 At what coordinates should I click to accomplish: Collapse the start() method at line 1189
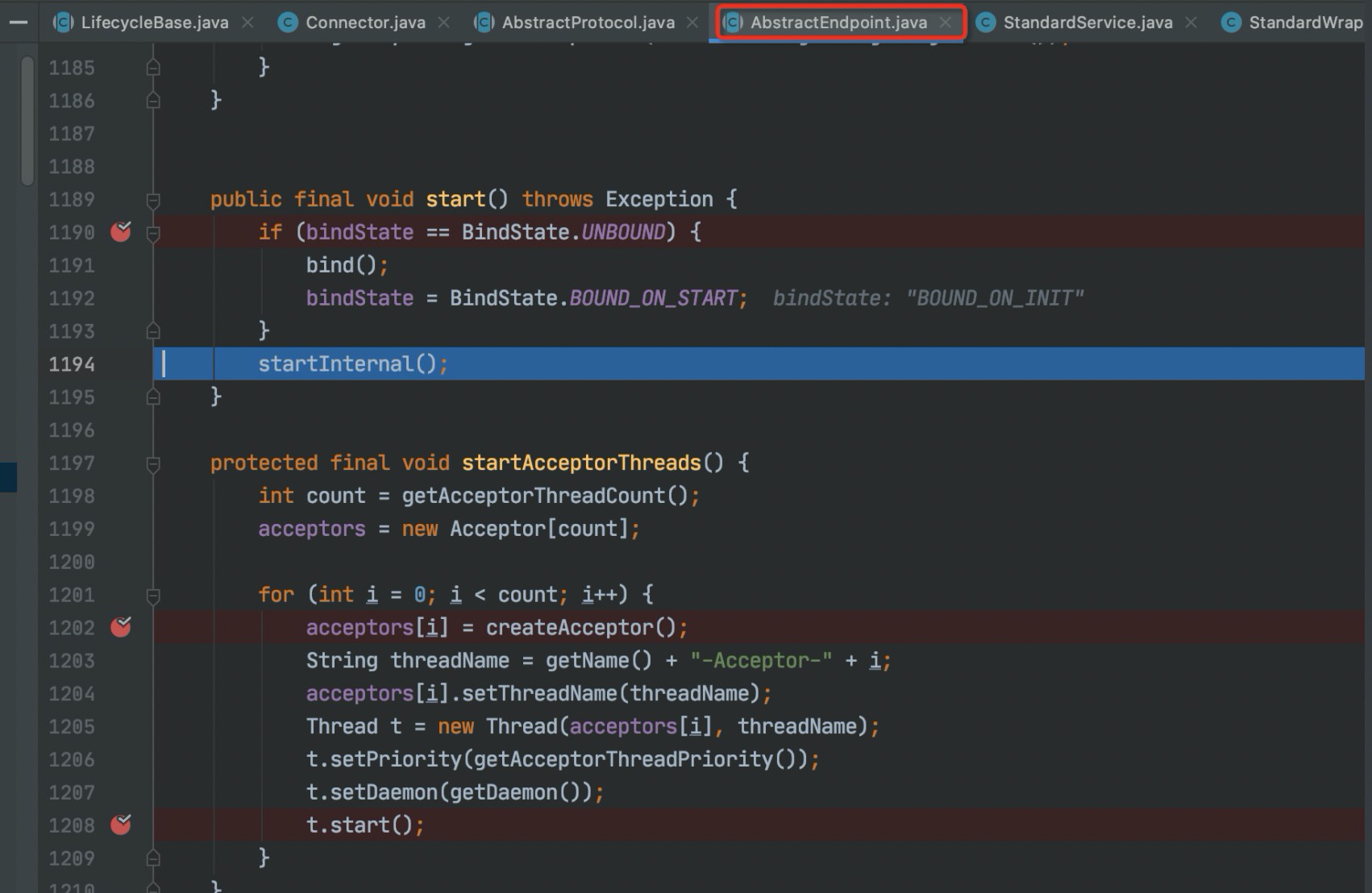tap(153, 200)
